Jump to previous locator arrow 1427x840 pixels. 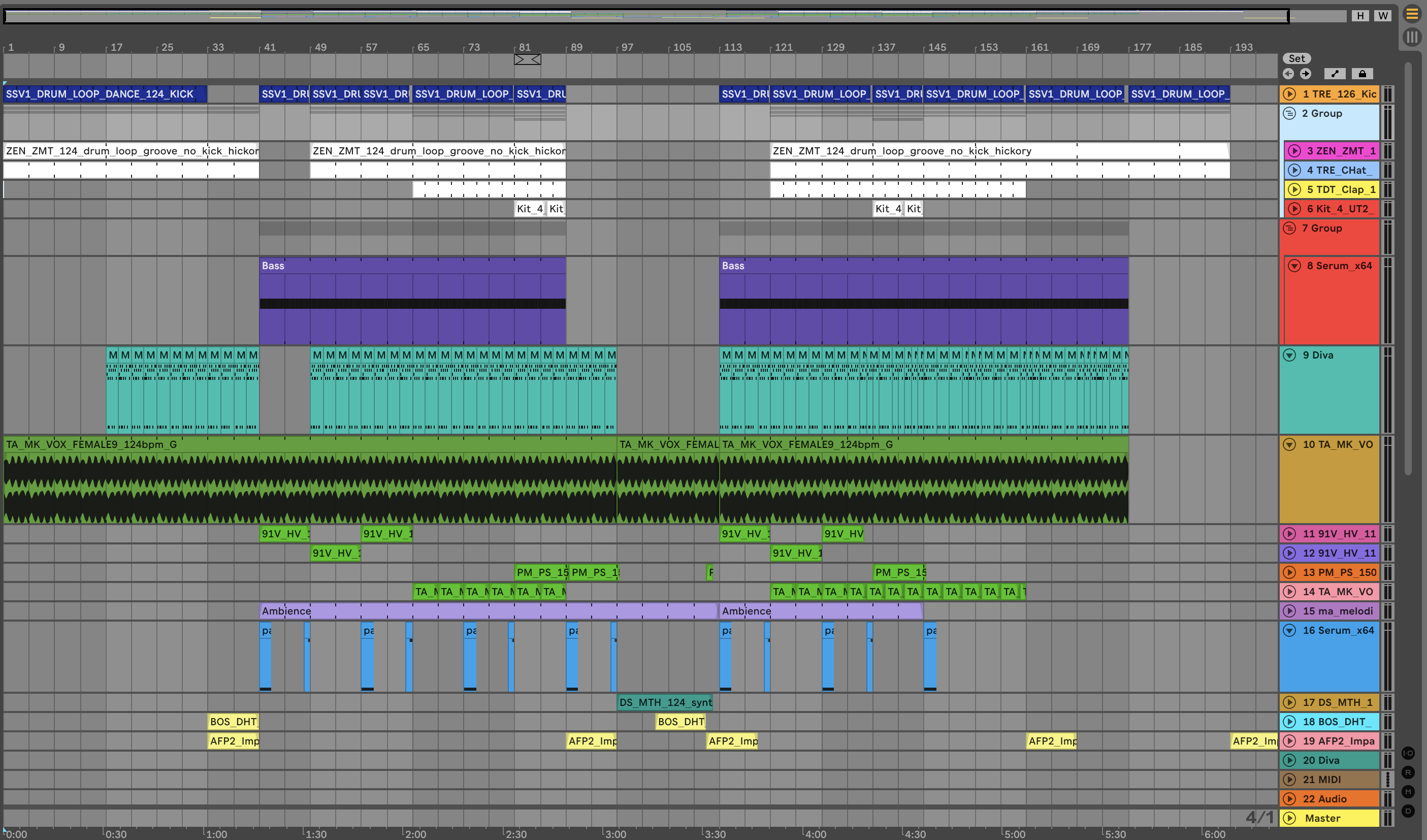pyautogui.click(x=1288, y=74)
